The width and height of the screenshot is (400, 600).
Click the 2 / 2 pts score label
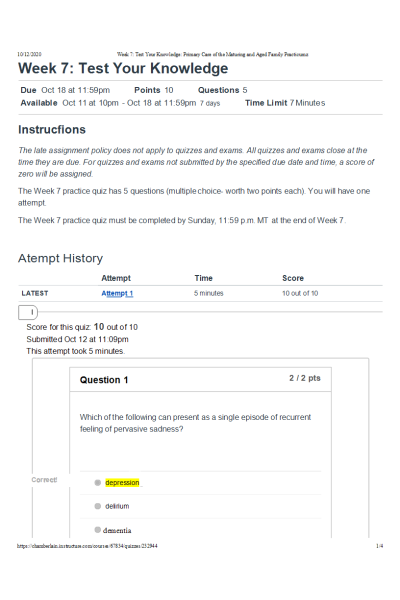tap(305, 378)
